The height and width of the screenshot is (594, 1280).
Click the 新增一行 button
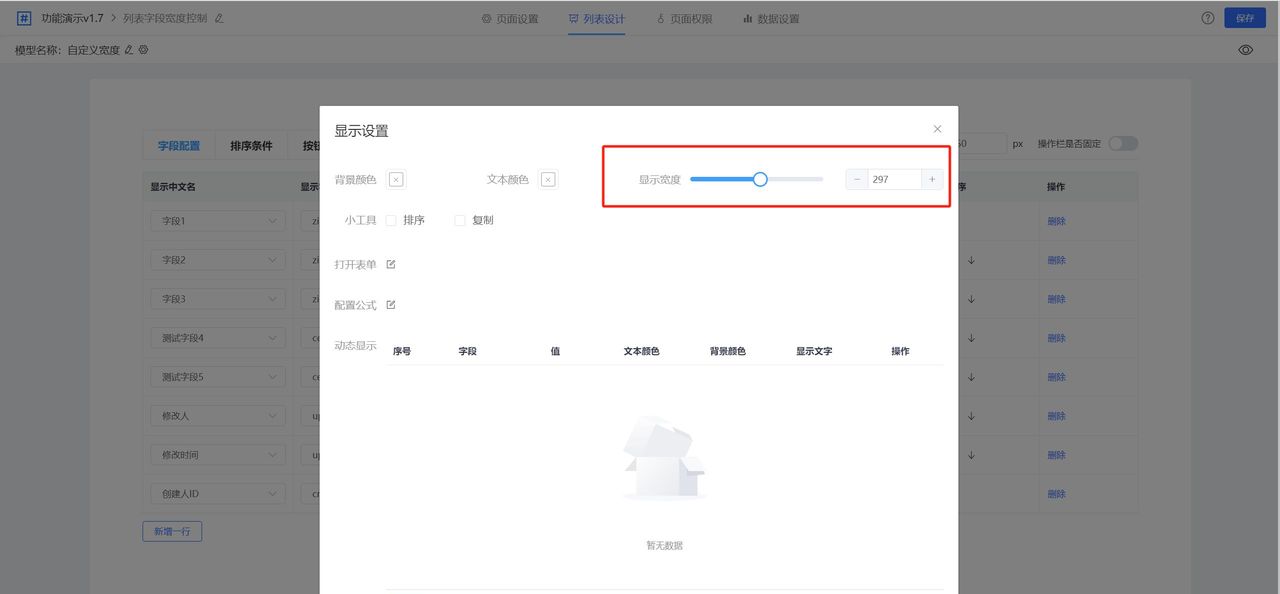pos(171,531)
